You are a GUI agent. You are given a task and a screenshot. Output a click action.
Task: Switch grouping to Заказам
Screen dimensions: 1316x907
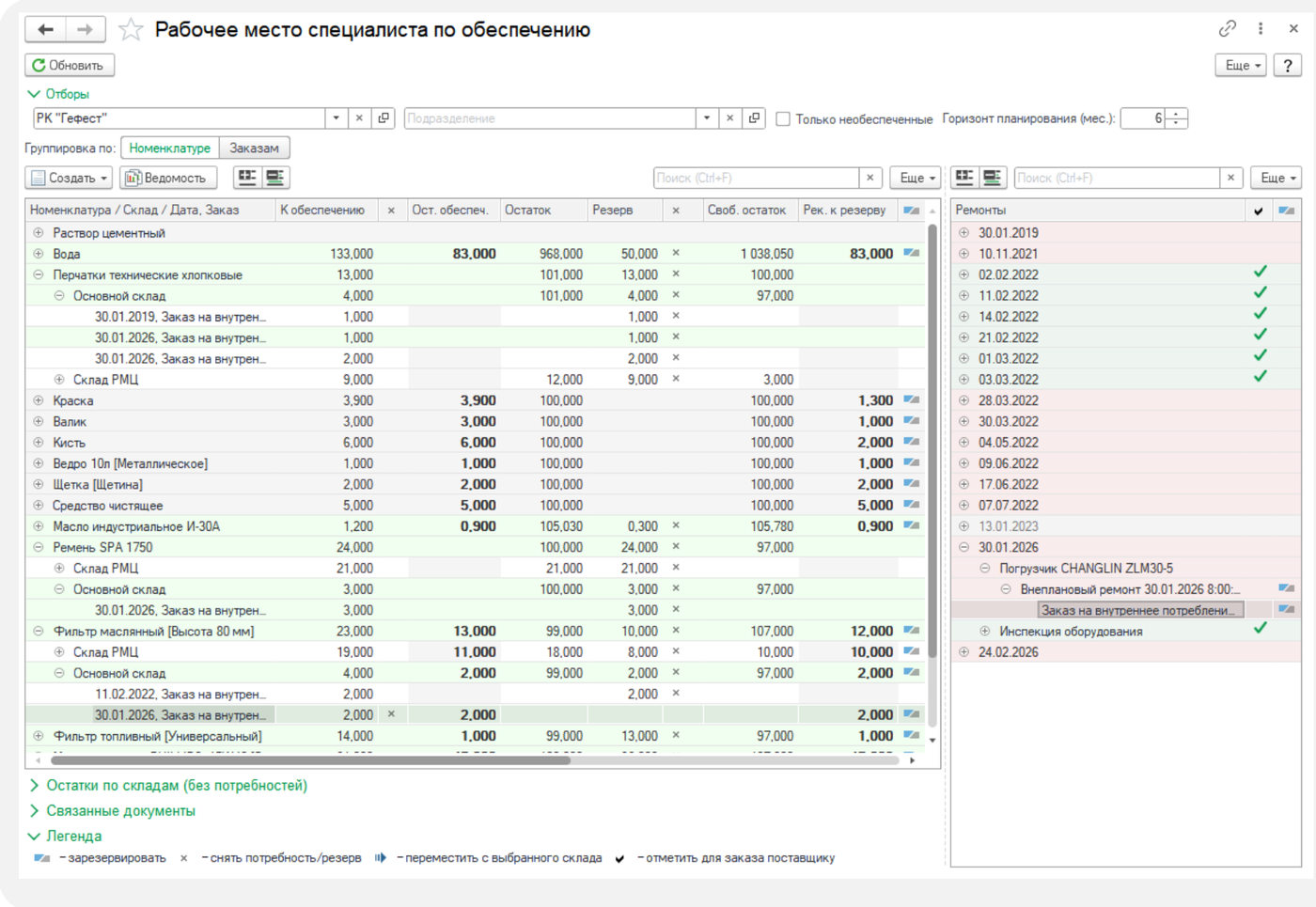point(255,149)
